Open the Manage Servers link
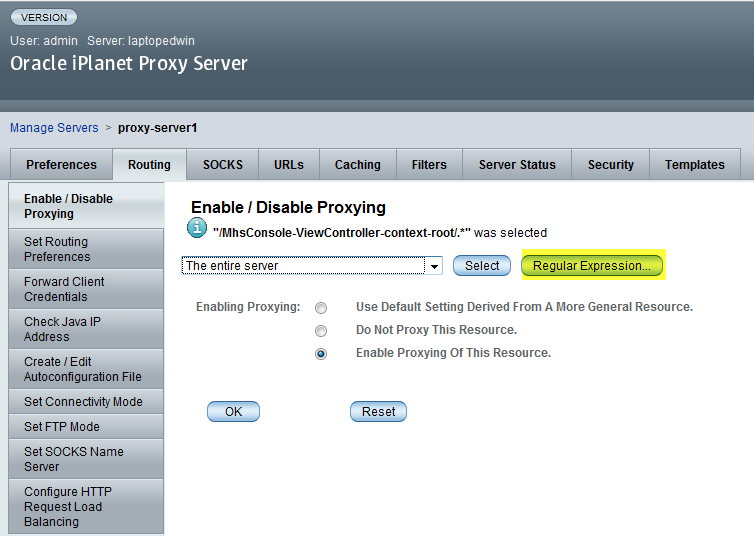Image resolution: width=754 pixels, height=536 pixels. pos(54,128)
